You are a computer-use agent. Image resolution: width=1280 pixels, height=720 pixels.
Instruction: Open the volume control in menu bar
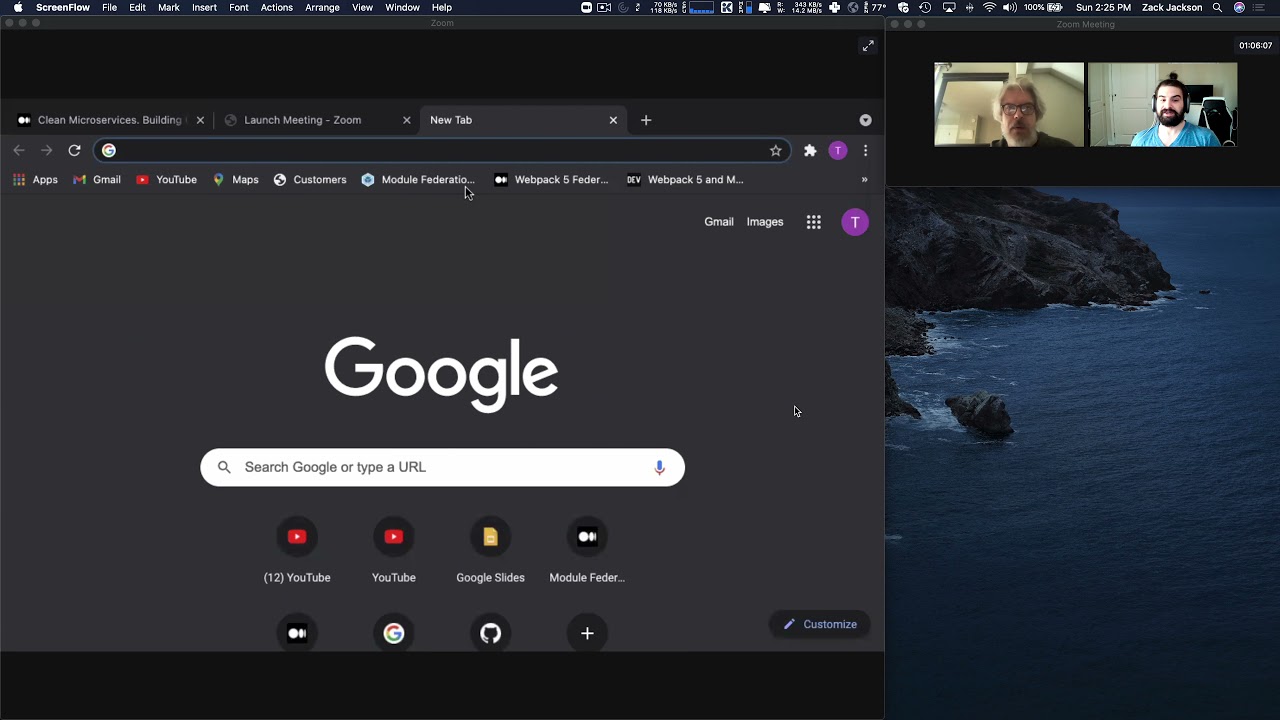pyautogui.click(x=1010, y=7)
